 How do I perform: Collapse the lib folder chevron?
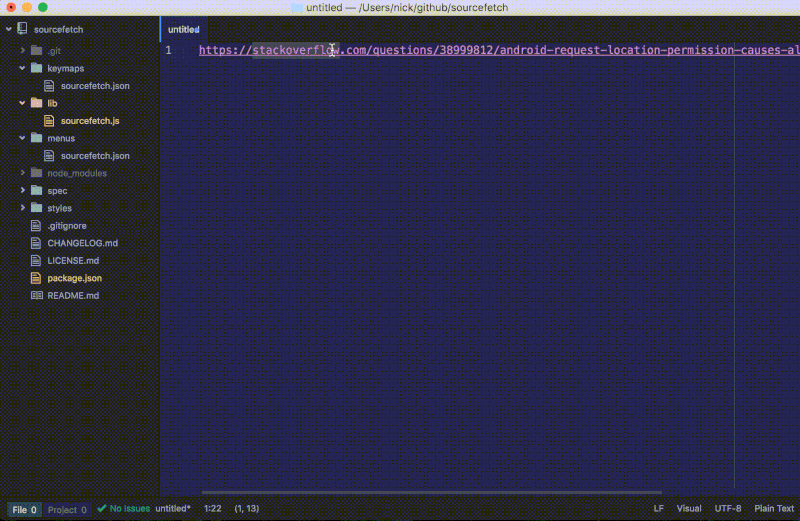22,103
